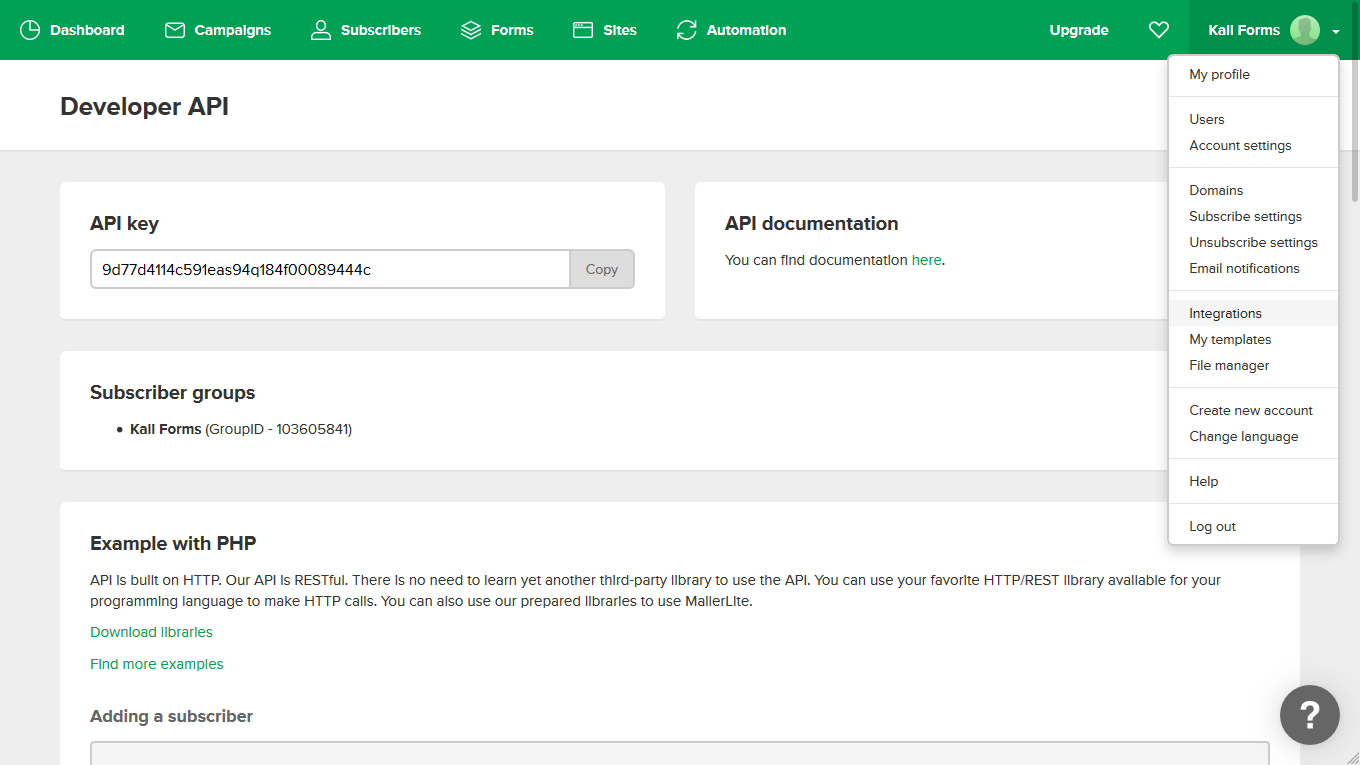Click inside the API key field
Screen dimensions: 1360x765
[x=330, y=269]
